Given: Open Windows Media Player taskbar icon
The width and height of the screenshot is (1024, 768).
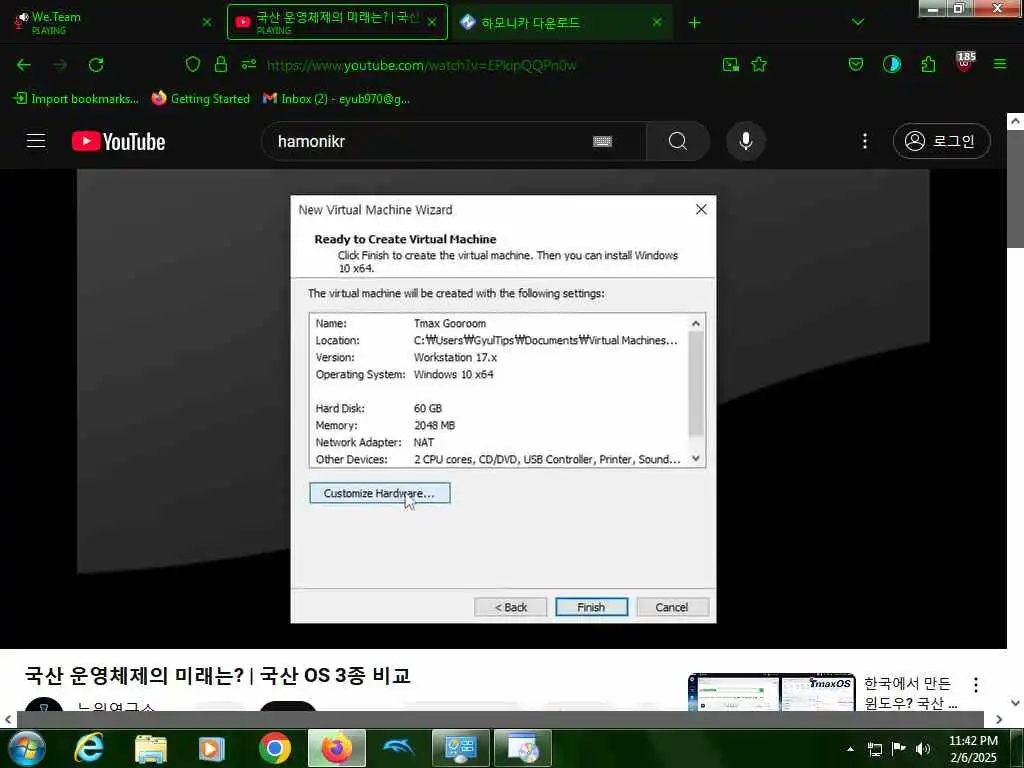Looking at the screenshot, I should [211, 748].
